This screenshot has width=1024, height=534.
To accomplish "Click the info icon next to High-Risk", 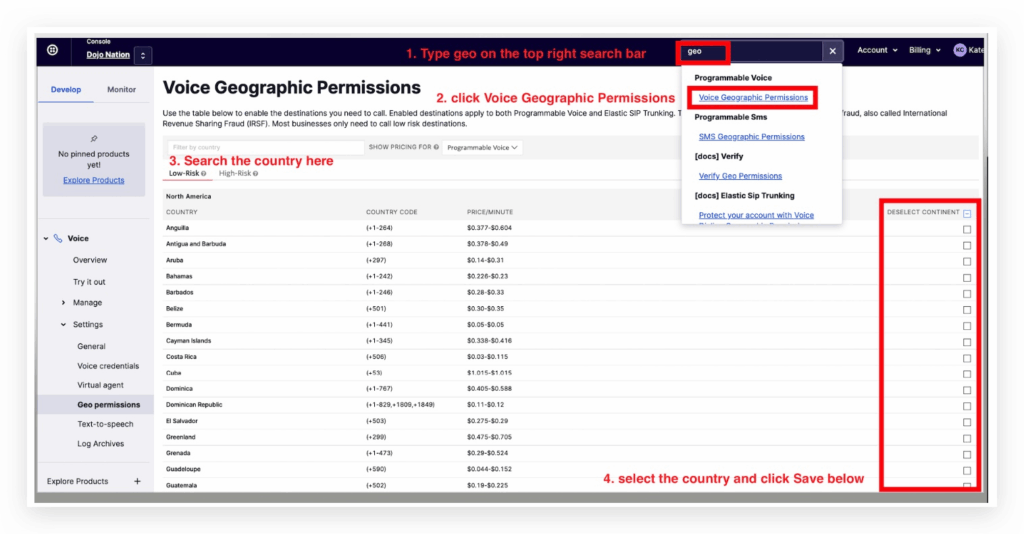I will [x=255, y=174].
